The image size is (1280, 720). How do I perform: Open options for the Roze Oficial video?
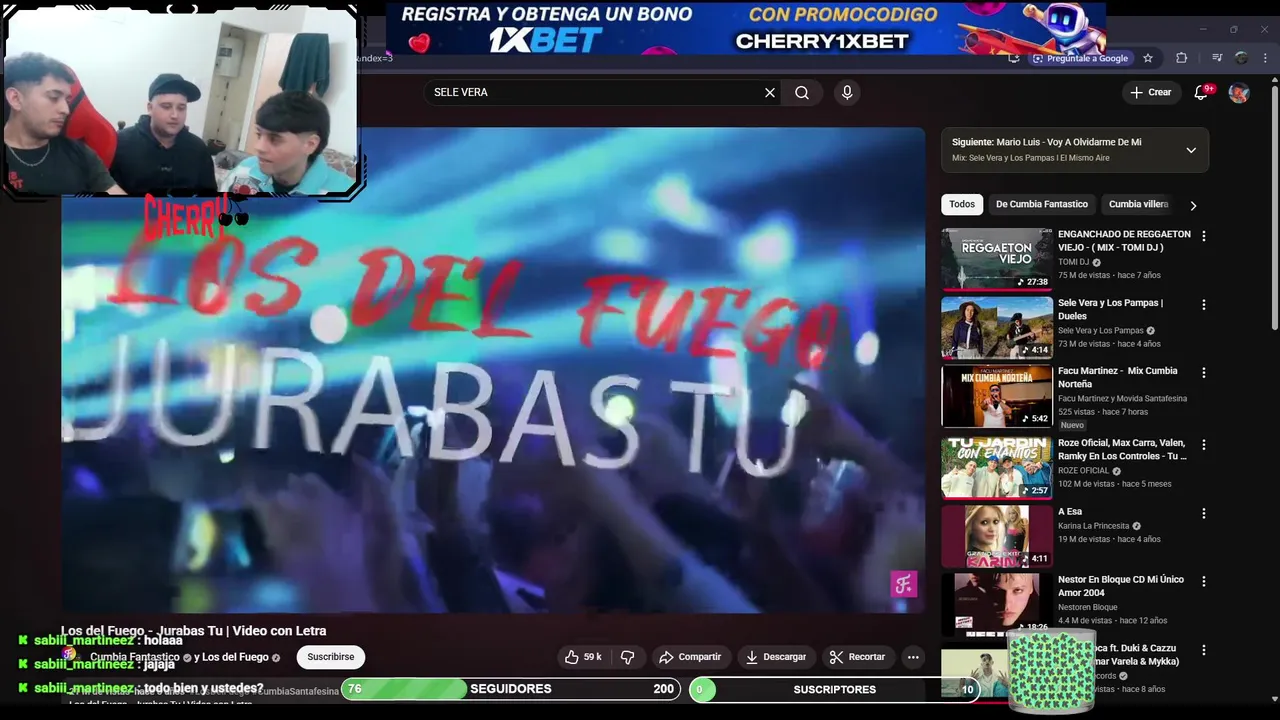tap(1204, 444)
